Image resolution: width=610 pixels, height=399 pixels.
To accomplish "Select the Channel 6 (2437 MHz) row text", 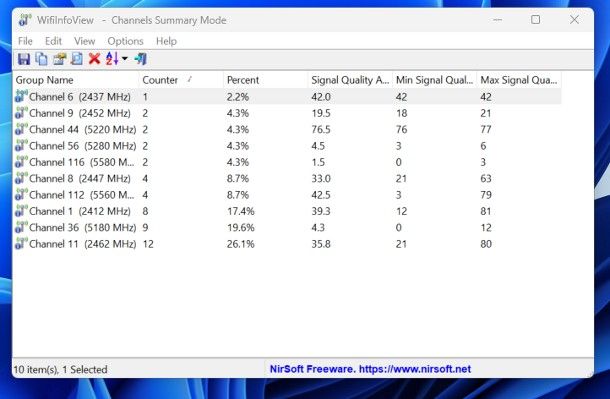I will point(80,97).
